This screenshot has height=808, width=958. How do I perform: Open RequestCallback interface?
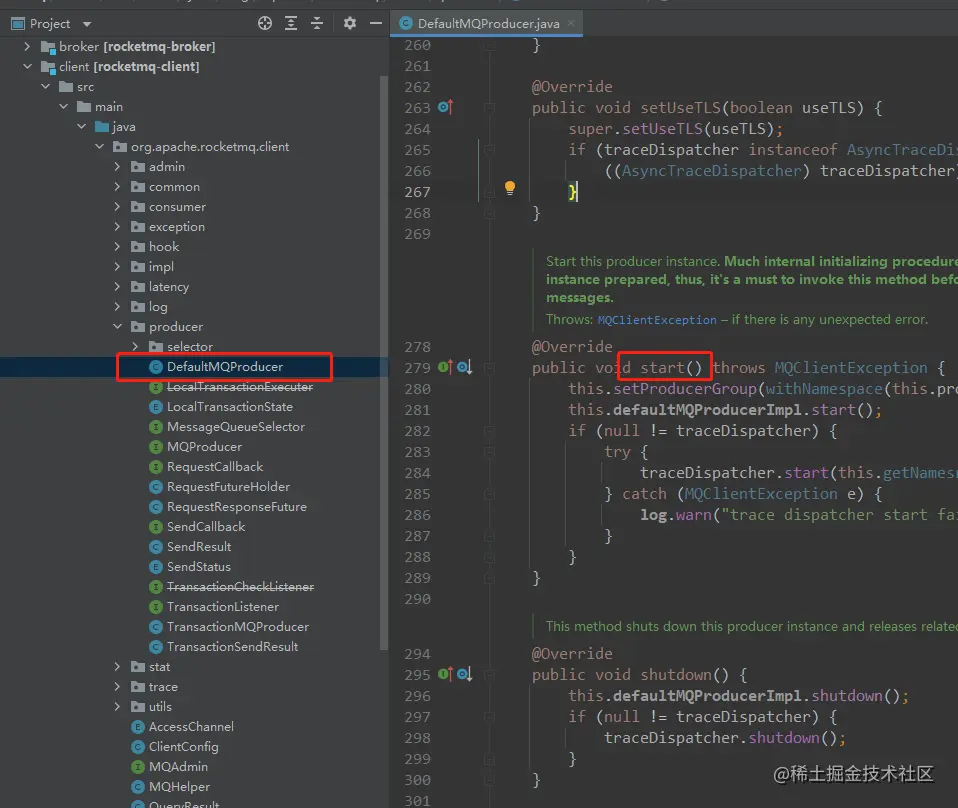207,466
